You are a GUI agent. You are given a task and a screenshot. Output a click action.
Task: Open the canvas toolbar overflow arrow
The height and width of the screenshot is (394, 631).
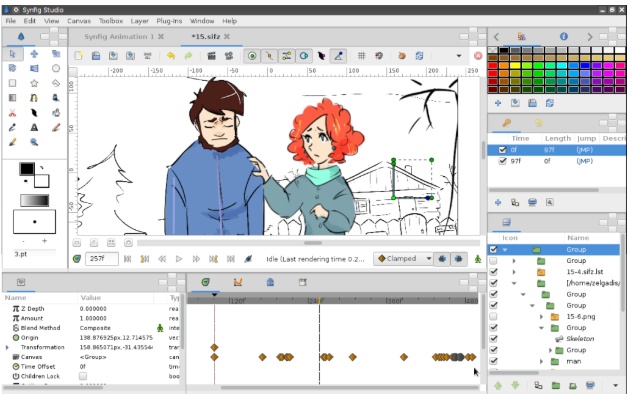pyautogui.click(x=459, y=56)
